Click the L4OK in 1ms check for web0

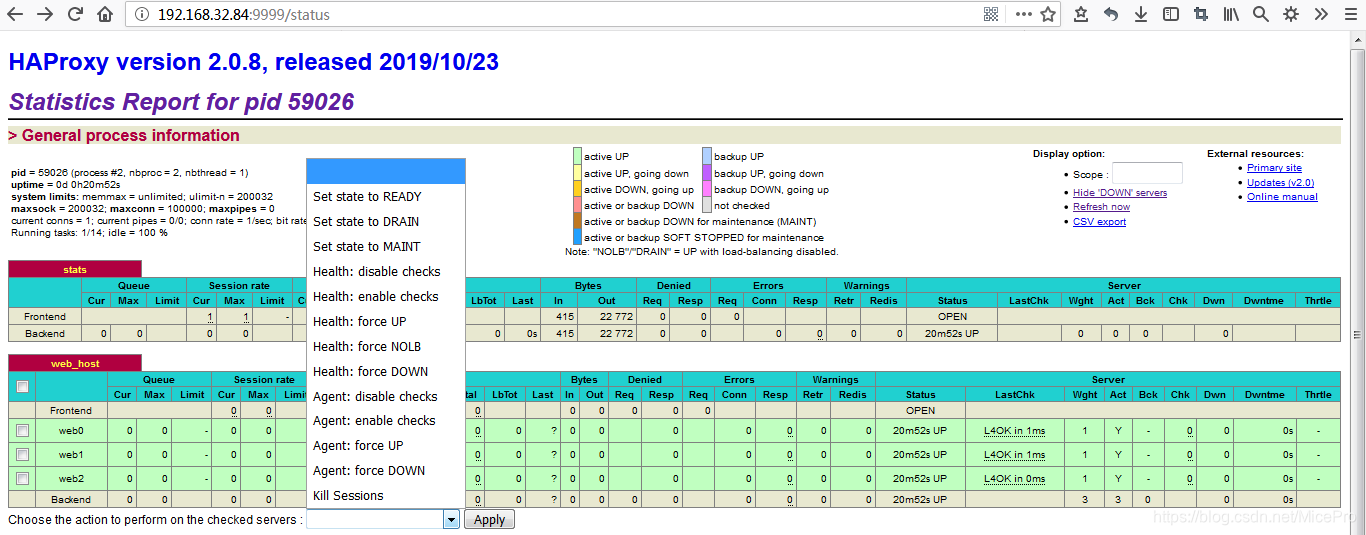(1014, 431)
